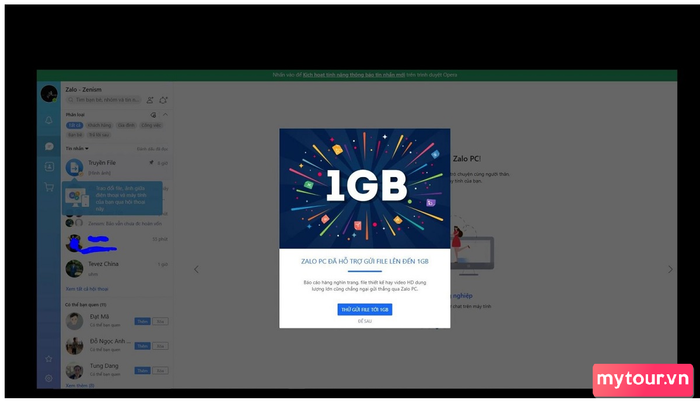Screen dimensions: 700x405
Task: Open the shopping cart sidebar icon
Action: pyautogui.click(x=49, y=187)
